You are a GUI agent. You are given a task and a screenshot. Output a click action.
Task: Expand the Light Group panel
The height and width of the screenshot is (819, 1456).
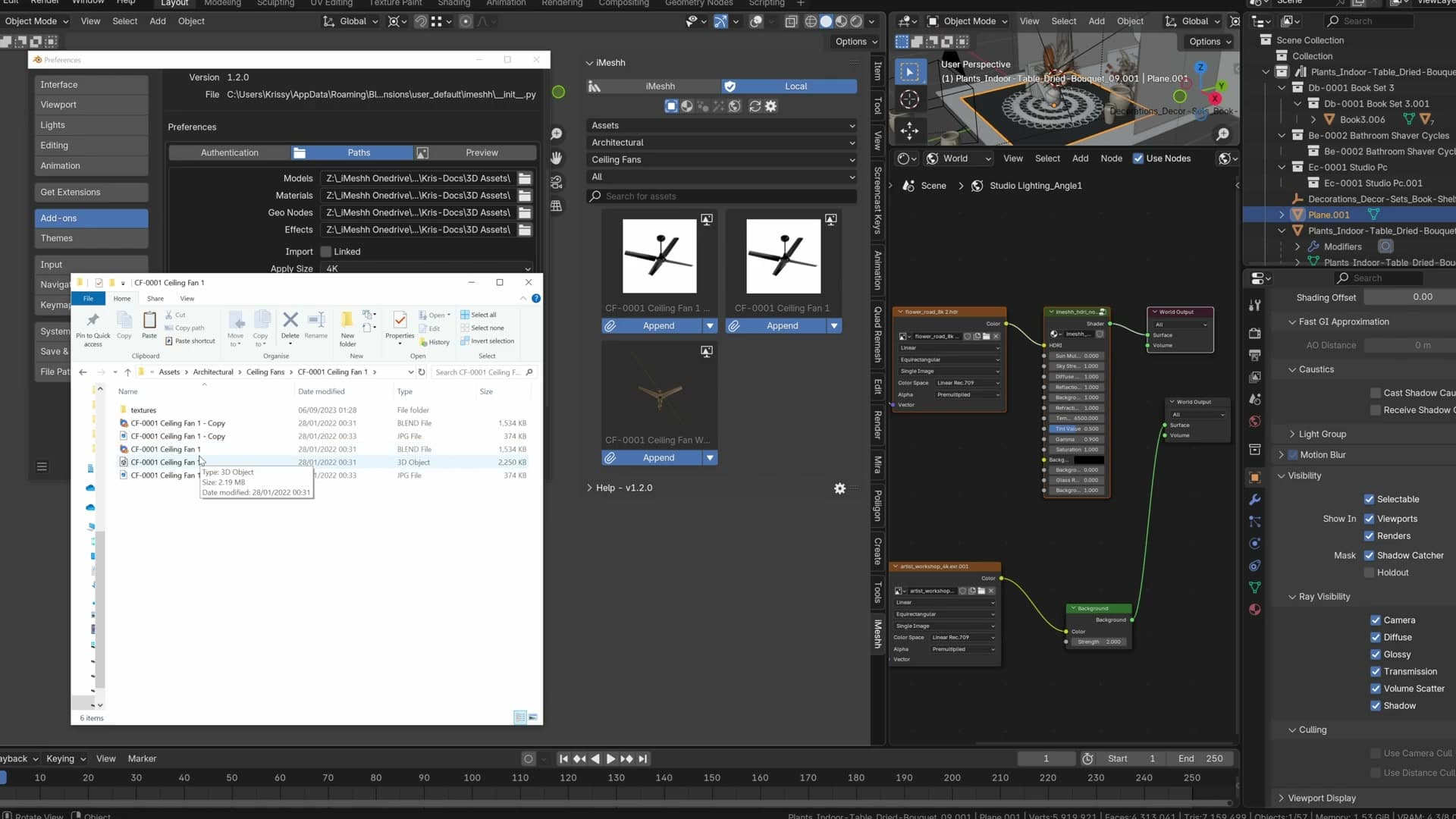[x=1323, y=435]
